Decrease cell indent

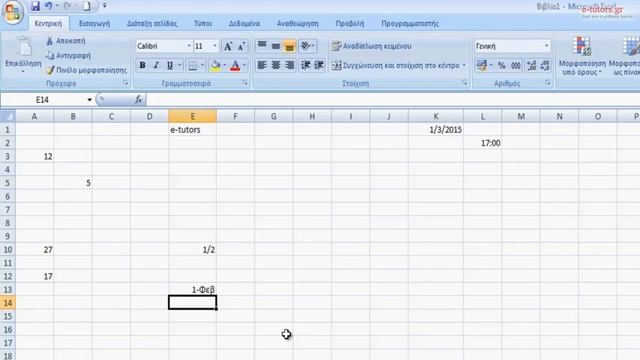305,65
